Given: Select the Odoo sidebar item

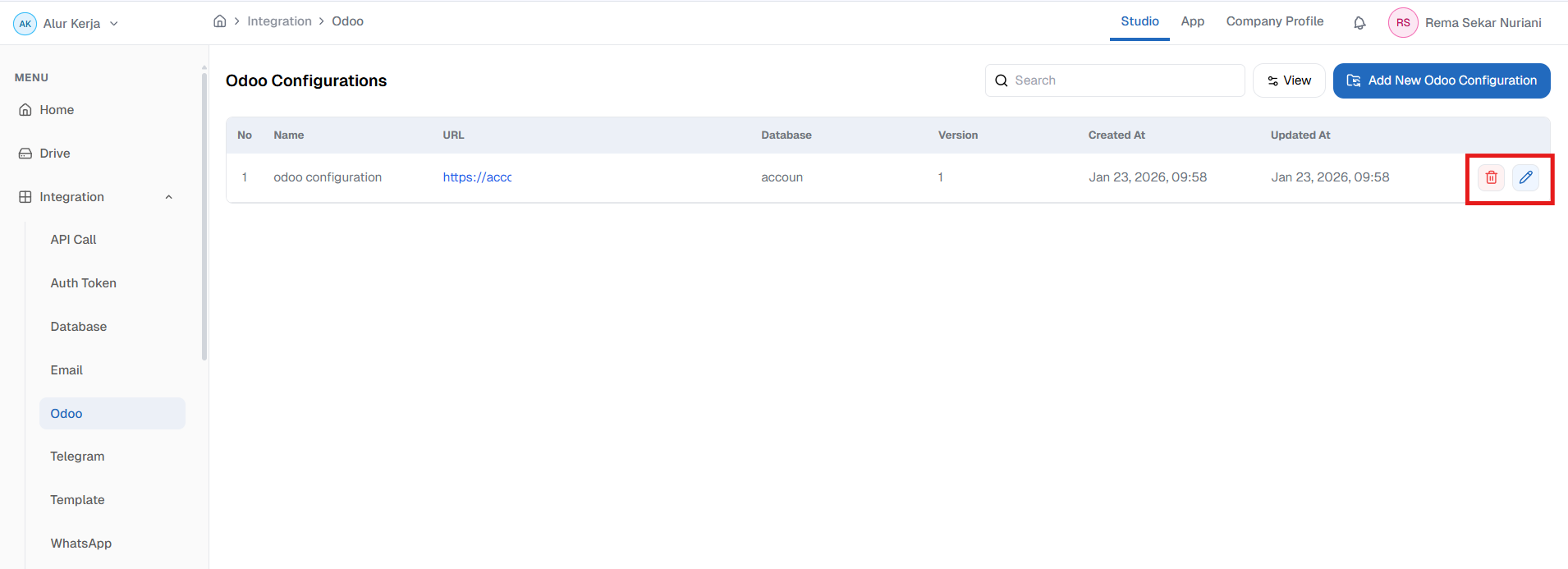Looking at the screenshot, I should [x=112, y=414].
